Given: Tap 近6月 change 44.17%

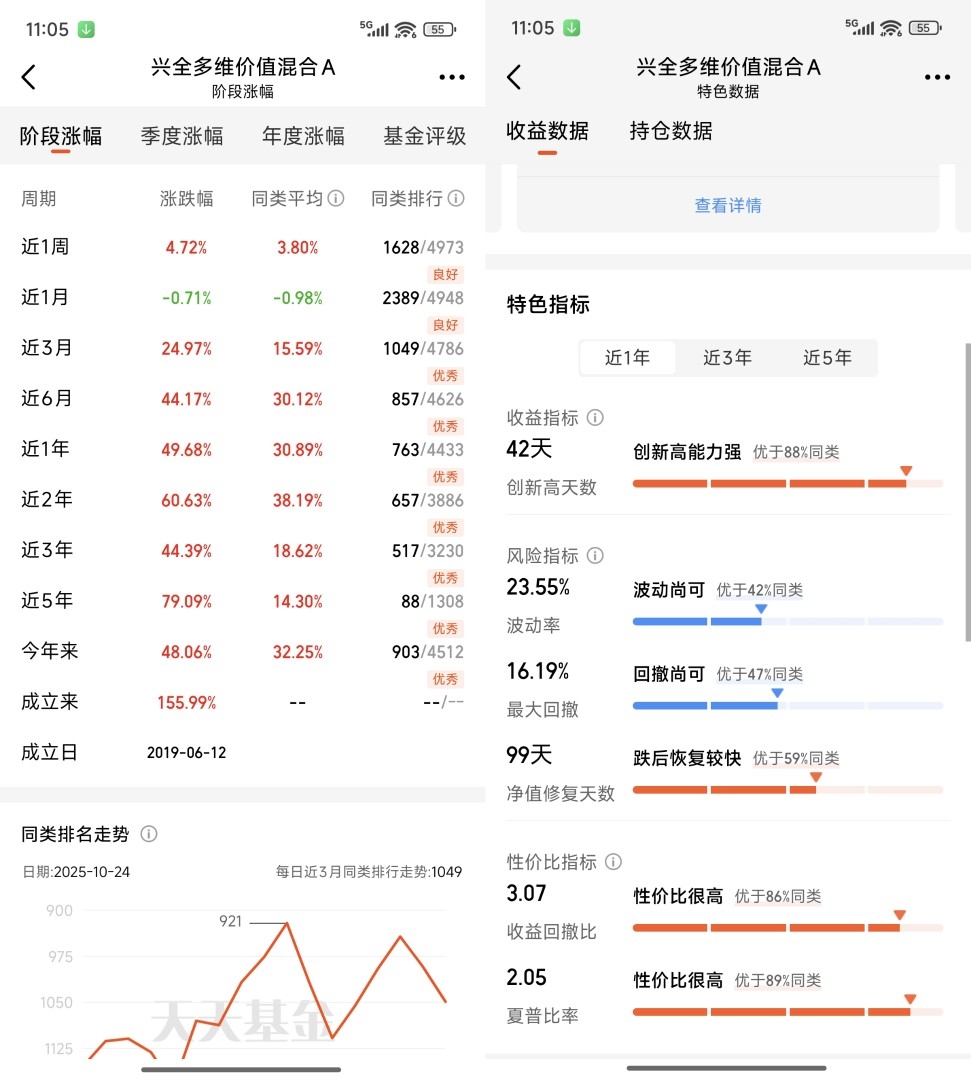Looking at the screenshot, I should [x=186, y=399].
